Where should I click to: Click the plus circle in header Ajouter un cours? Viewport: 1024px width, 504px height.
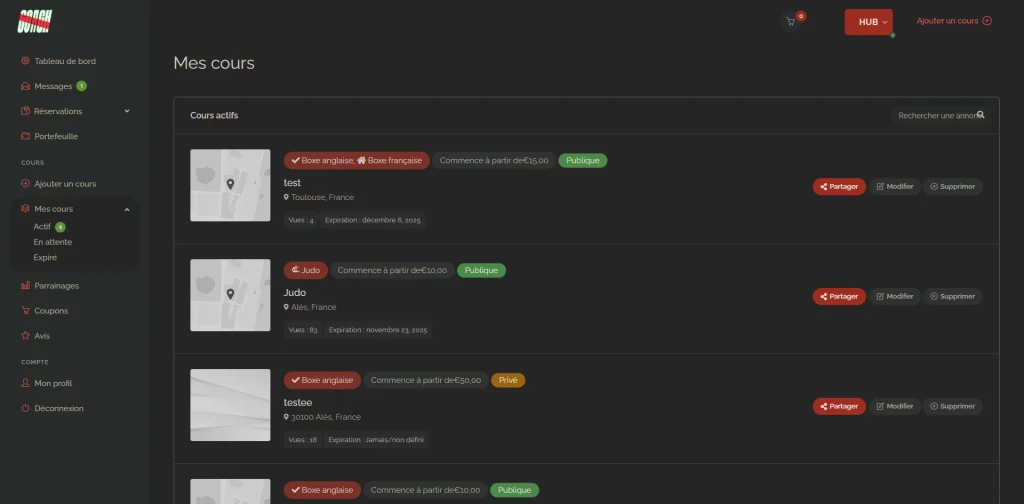[987, 21]
